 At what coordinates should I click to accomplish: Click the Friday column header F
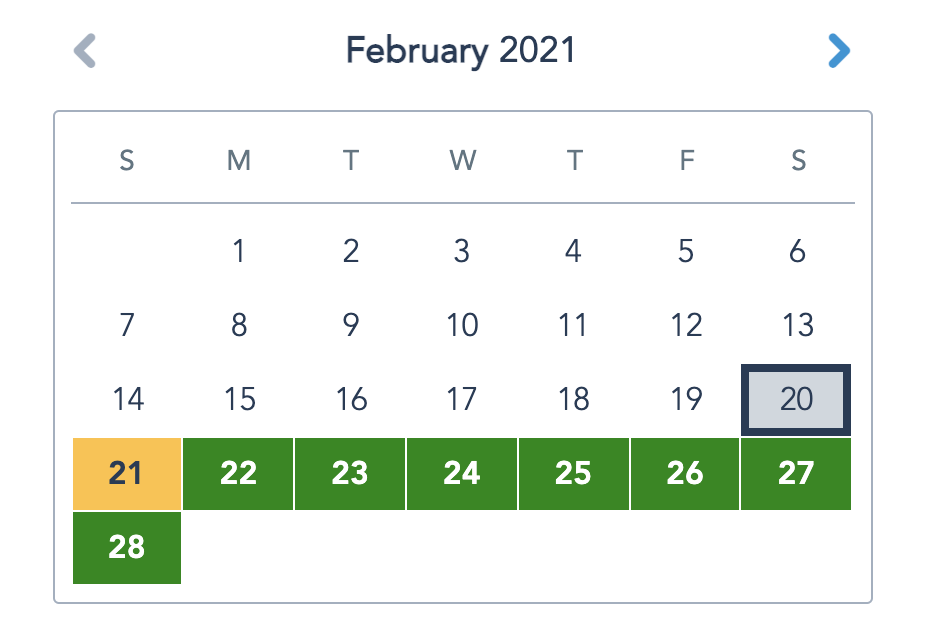685,160
